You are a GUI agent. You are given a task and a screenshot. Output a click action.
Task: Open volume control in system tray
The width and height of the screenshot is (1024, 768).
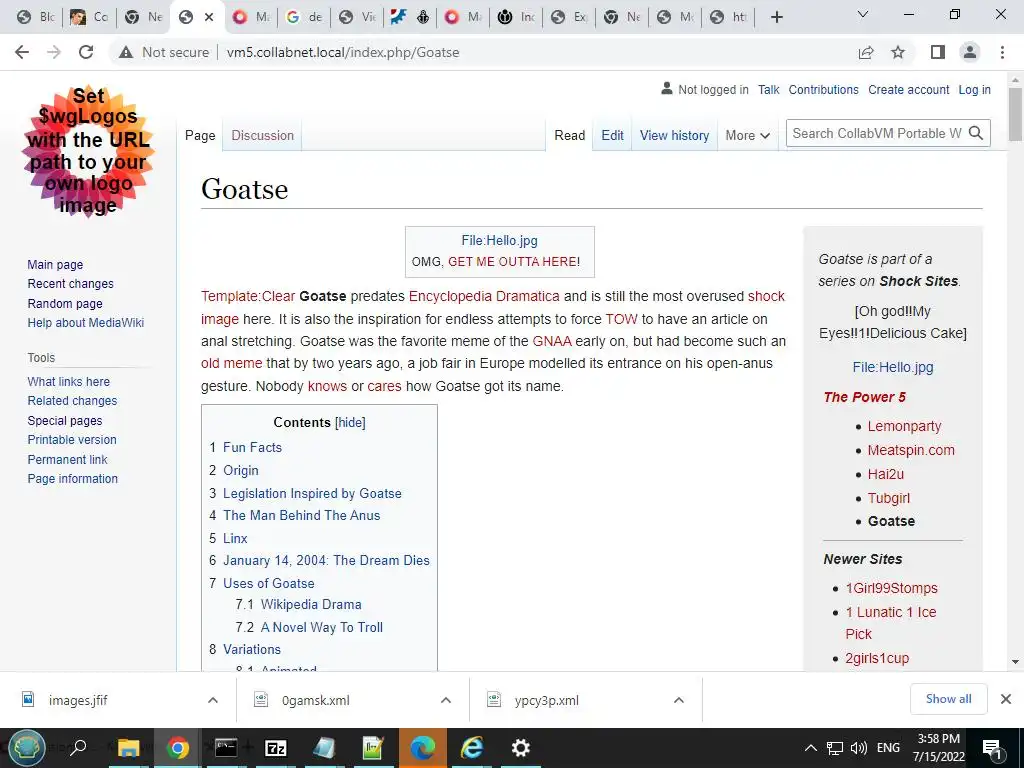pyautogui.click(x=859, y=748)
